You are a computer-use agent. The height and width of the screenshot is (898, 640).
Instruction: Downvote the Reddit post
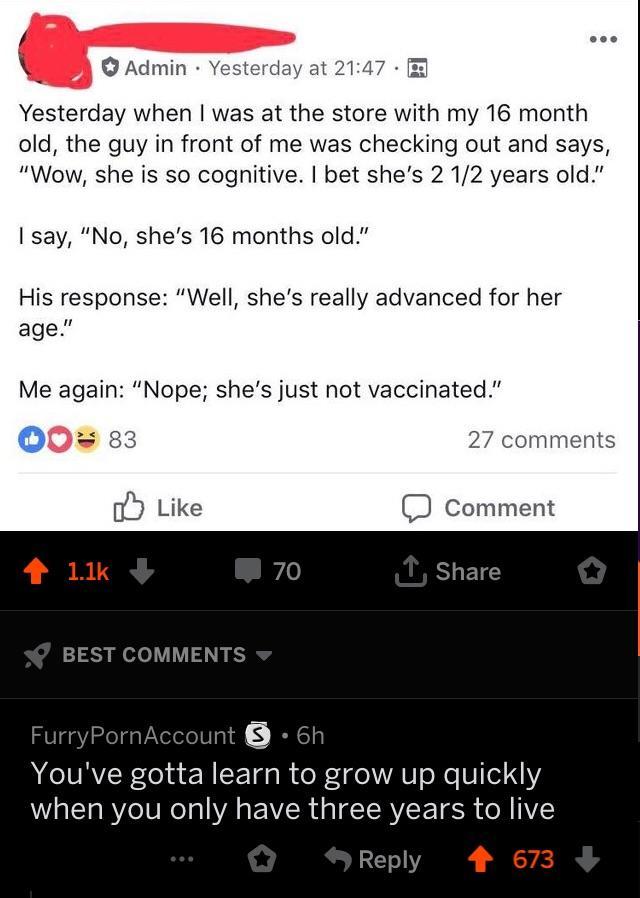coord(141,571)
